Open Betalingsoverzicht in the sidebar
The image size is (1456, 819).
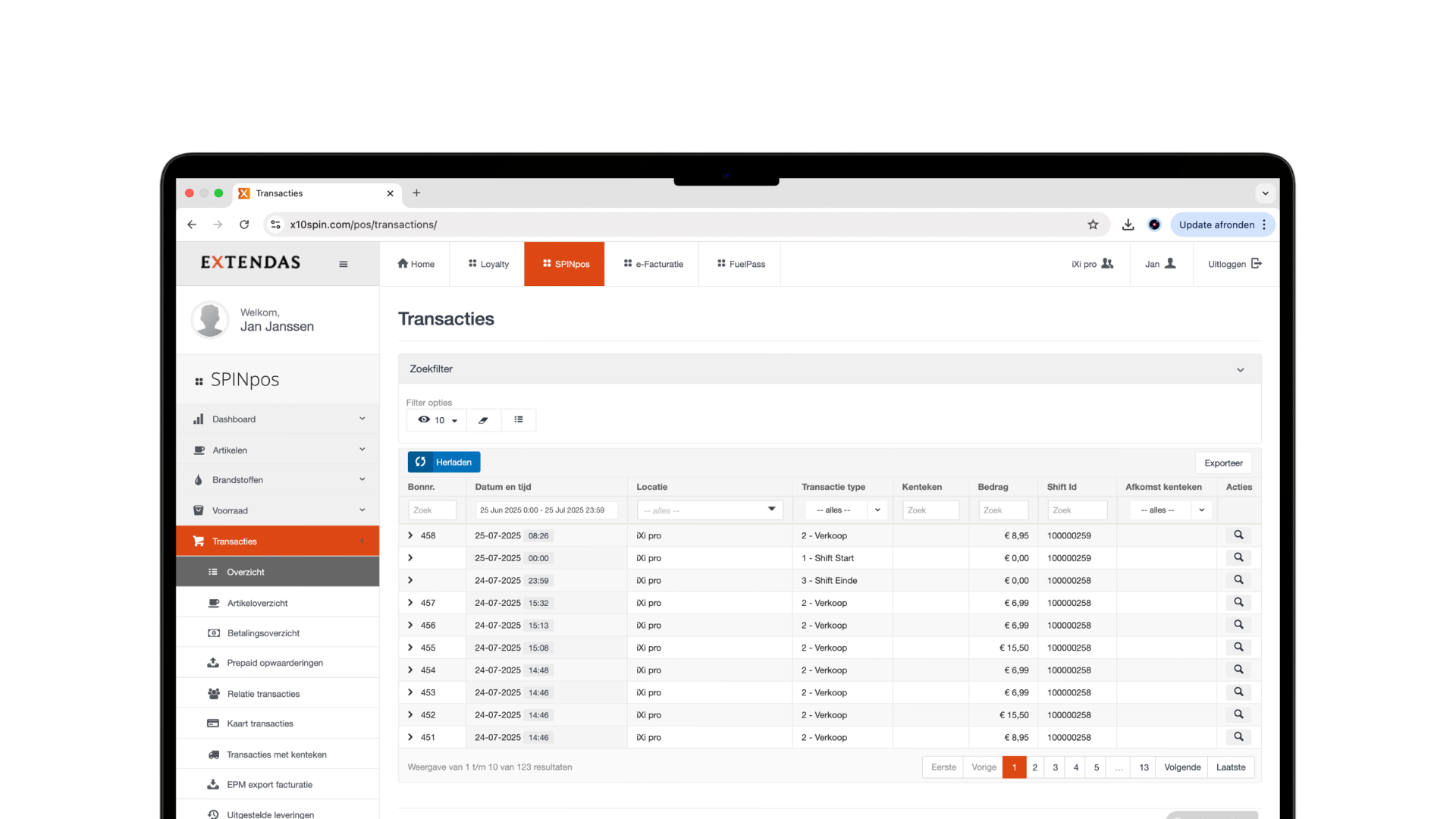pyautogui.click(x=263, y=633)
